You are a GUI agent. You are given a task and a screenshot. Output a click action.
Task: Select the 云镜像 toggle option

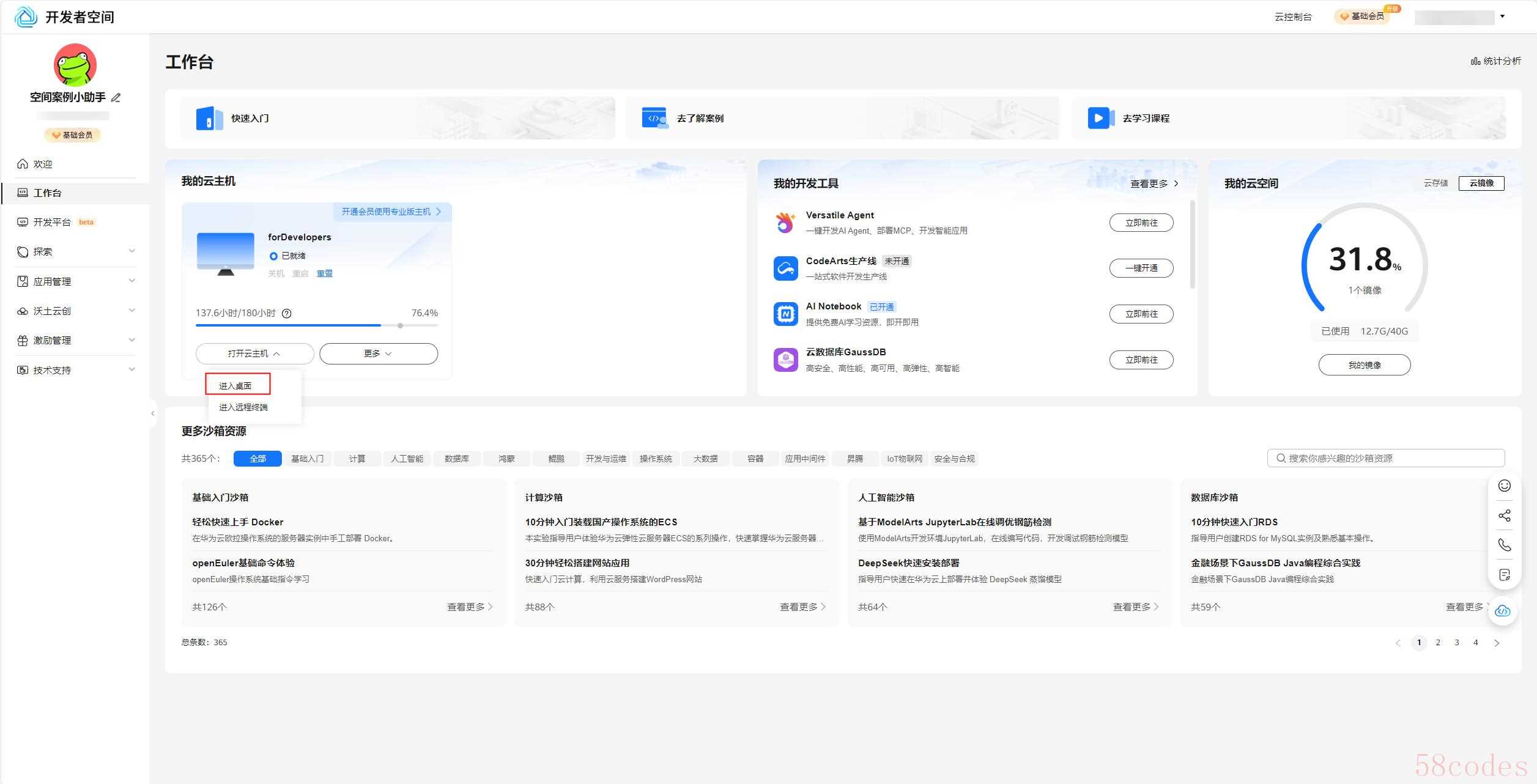1481,183
